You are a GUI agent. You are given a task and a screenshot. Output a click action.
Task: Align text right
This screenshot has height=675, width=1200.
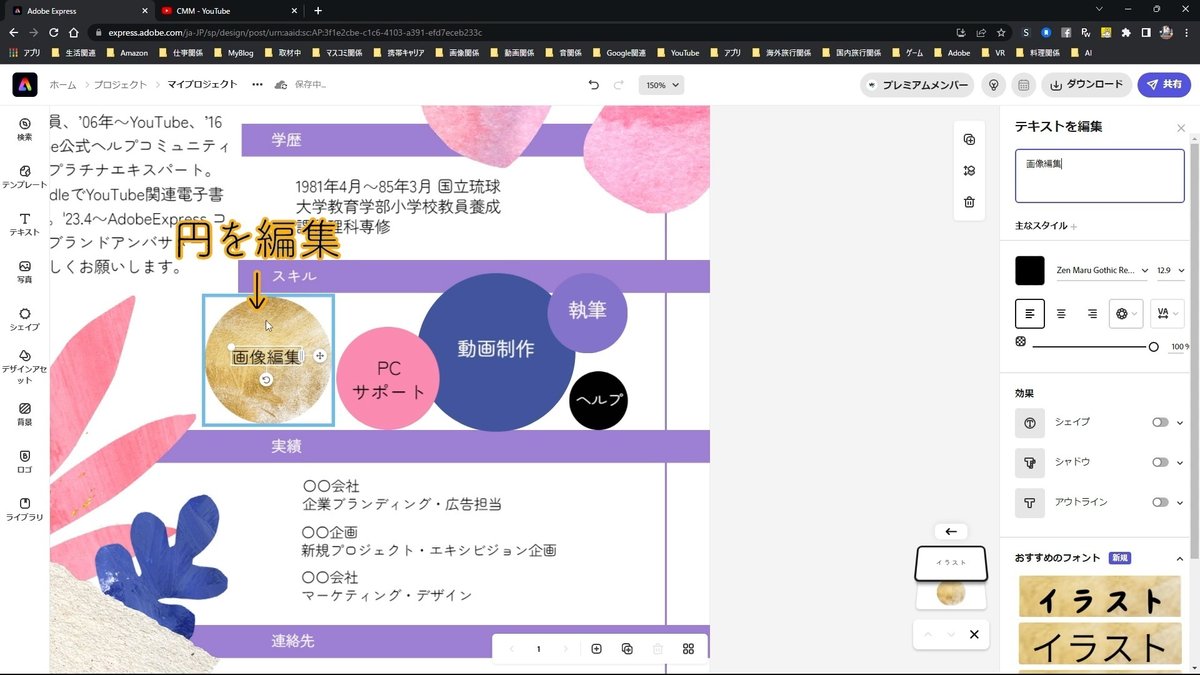pos(1092,313)
